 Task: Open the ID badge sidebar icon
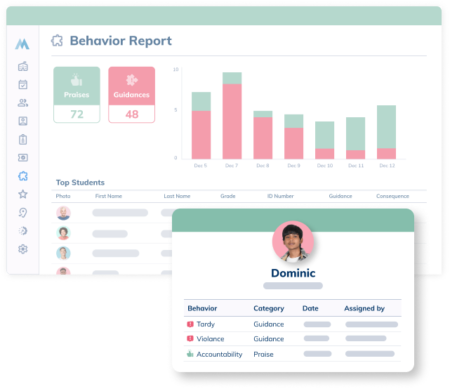23,121
